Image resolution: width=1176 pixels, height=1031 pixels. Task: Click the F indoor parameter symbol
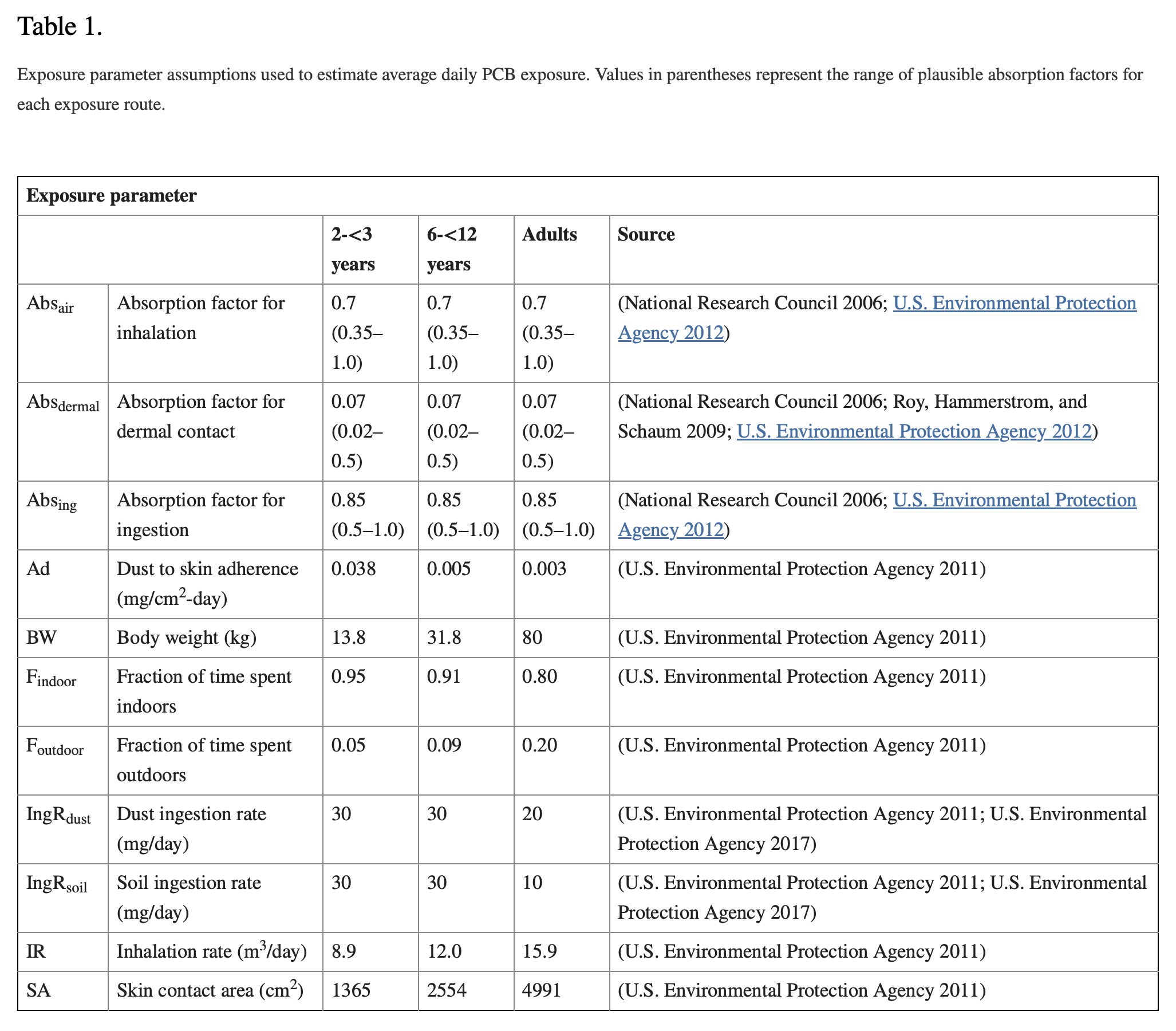pos(51,678)
